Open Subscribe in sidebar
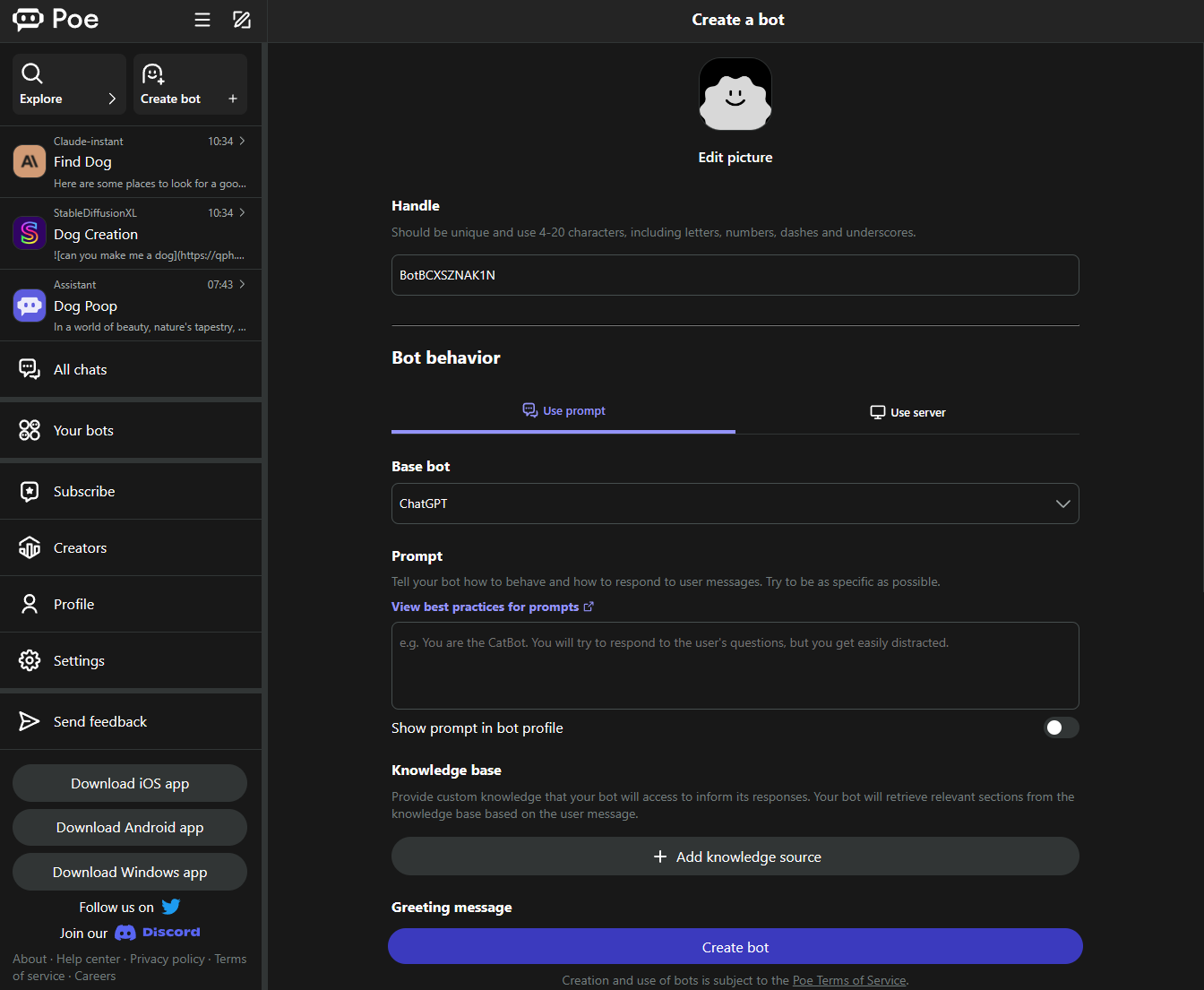This screenshot has height=990, width=1204. pos(131,491)
